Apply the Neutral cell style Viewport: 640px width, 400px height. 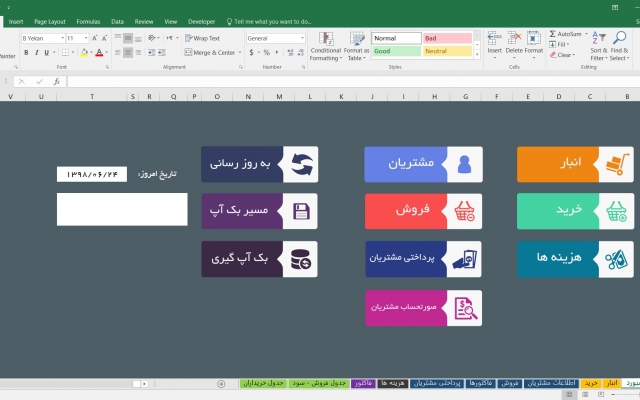click(447, 51)
